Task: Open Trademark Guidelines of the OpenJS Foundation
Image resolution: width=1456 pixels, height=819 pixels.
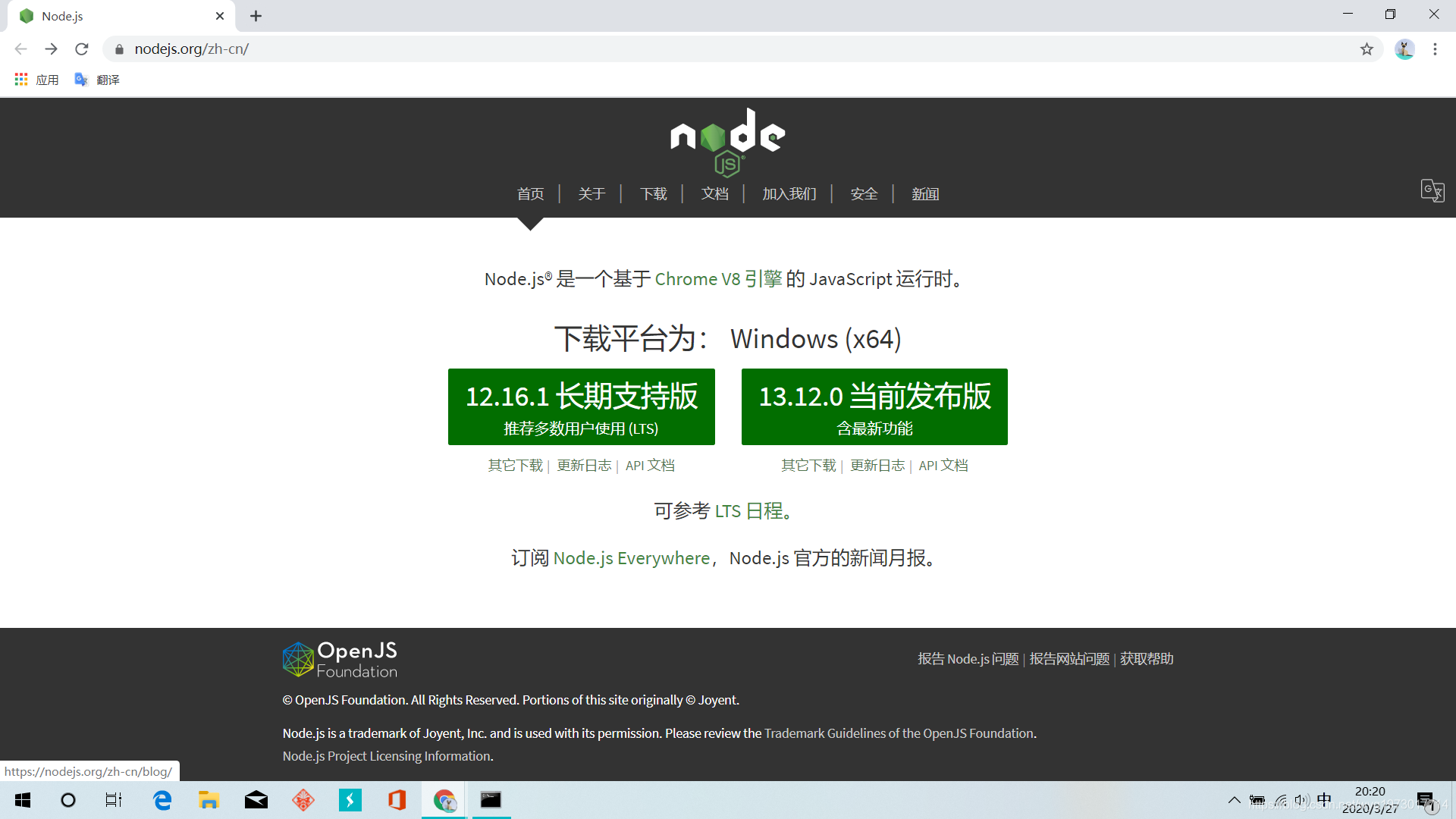Action: coord(899,733)
